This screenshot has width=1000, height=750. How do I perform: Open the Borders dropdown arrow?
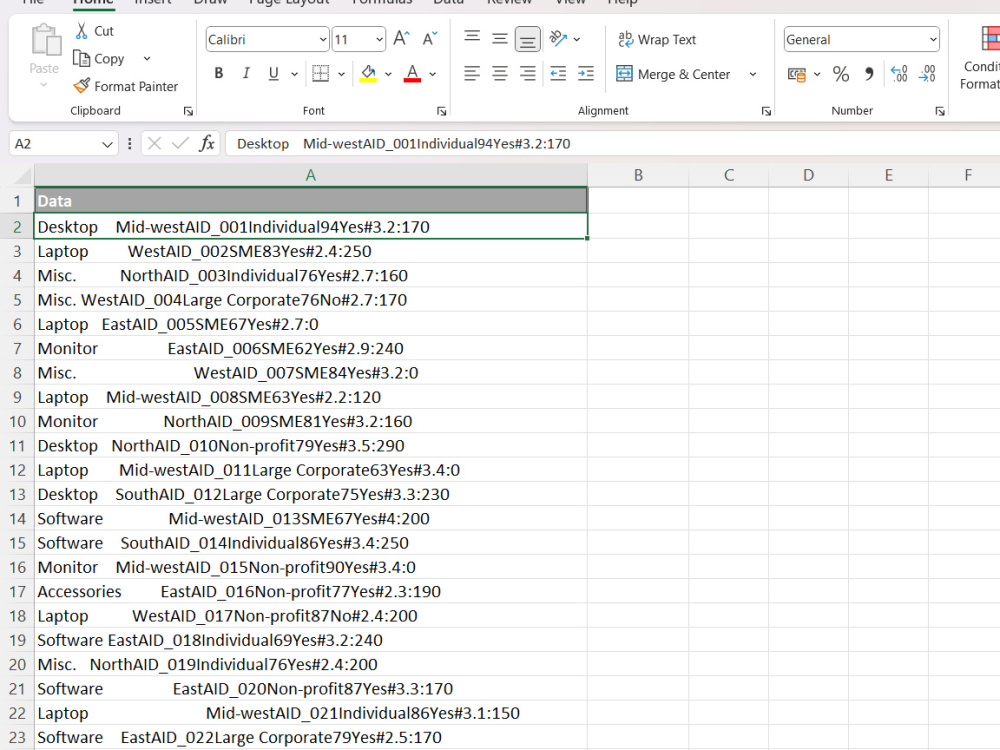(x=341, y=74)
